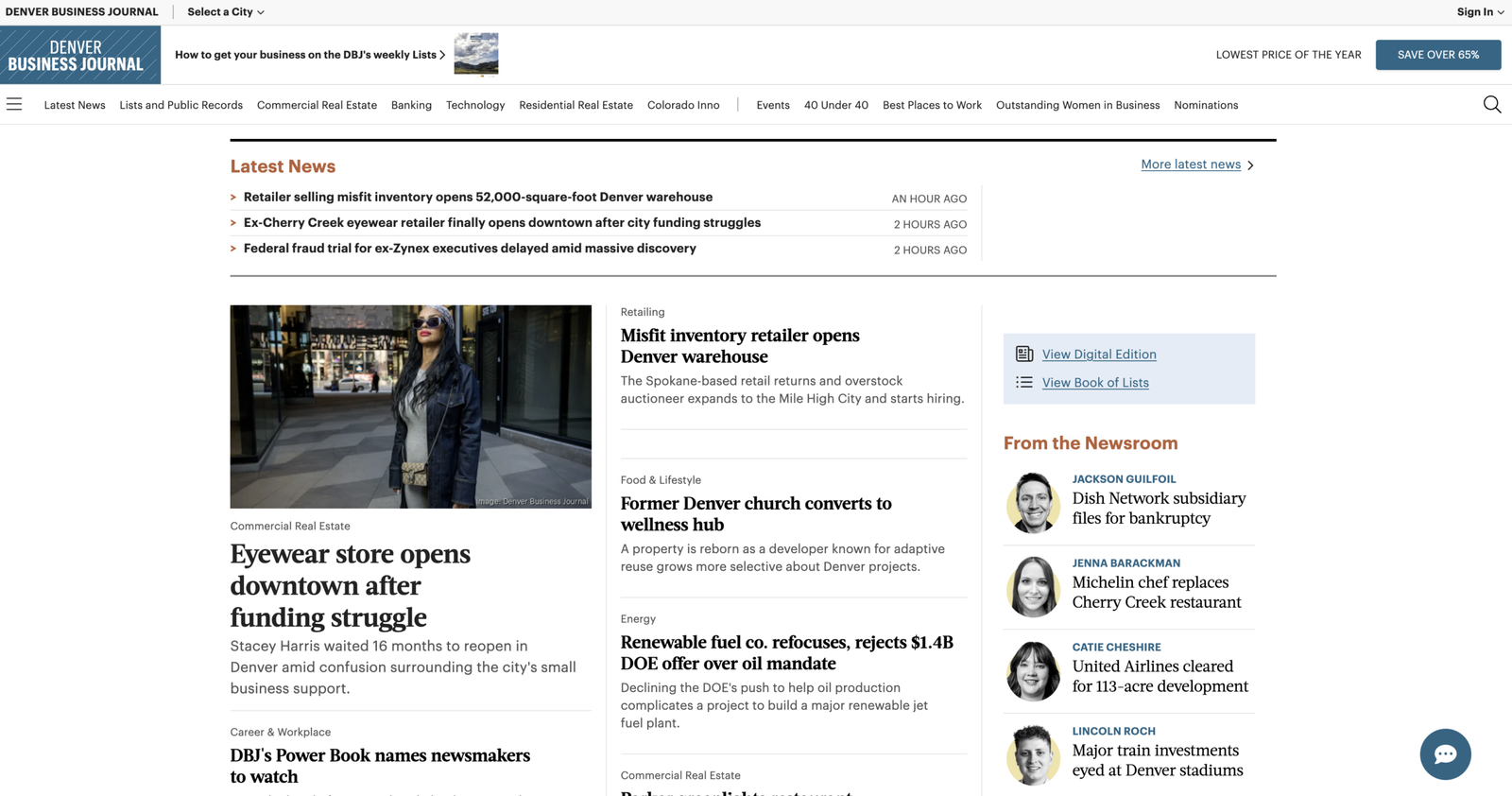Click the Retailing category label
The image size is (1512, 796).
coord(643,312)
